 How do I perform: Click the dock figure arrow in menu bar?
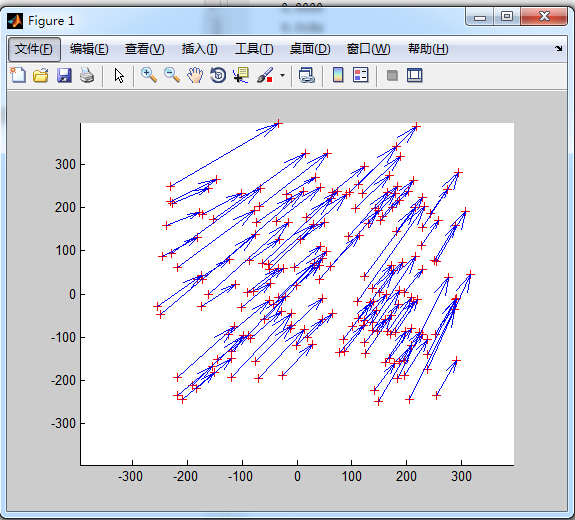tap(558, 48)
